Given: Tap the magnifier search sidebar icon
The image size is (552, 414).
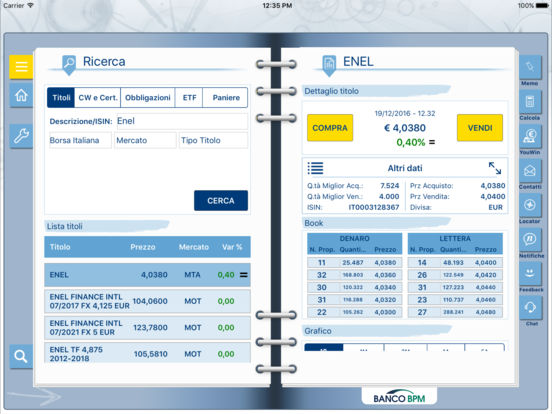Looking at the screenshot, I should pos(21,356).
